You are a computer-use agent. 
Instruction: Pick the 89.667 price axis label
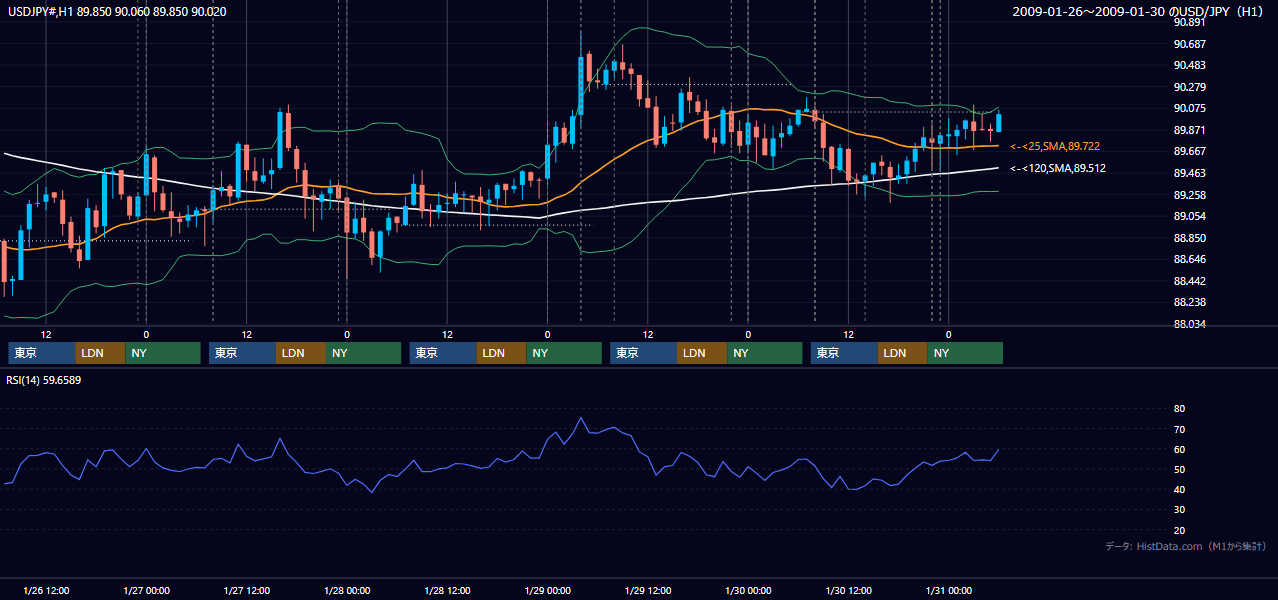point(1189,151)
